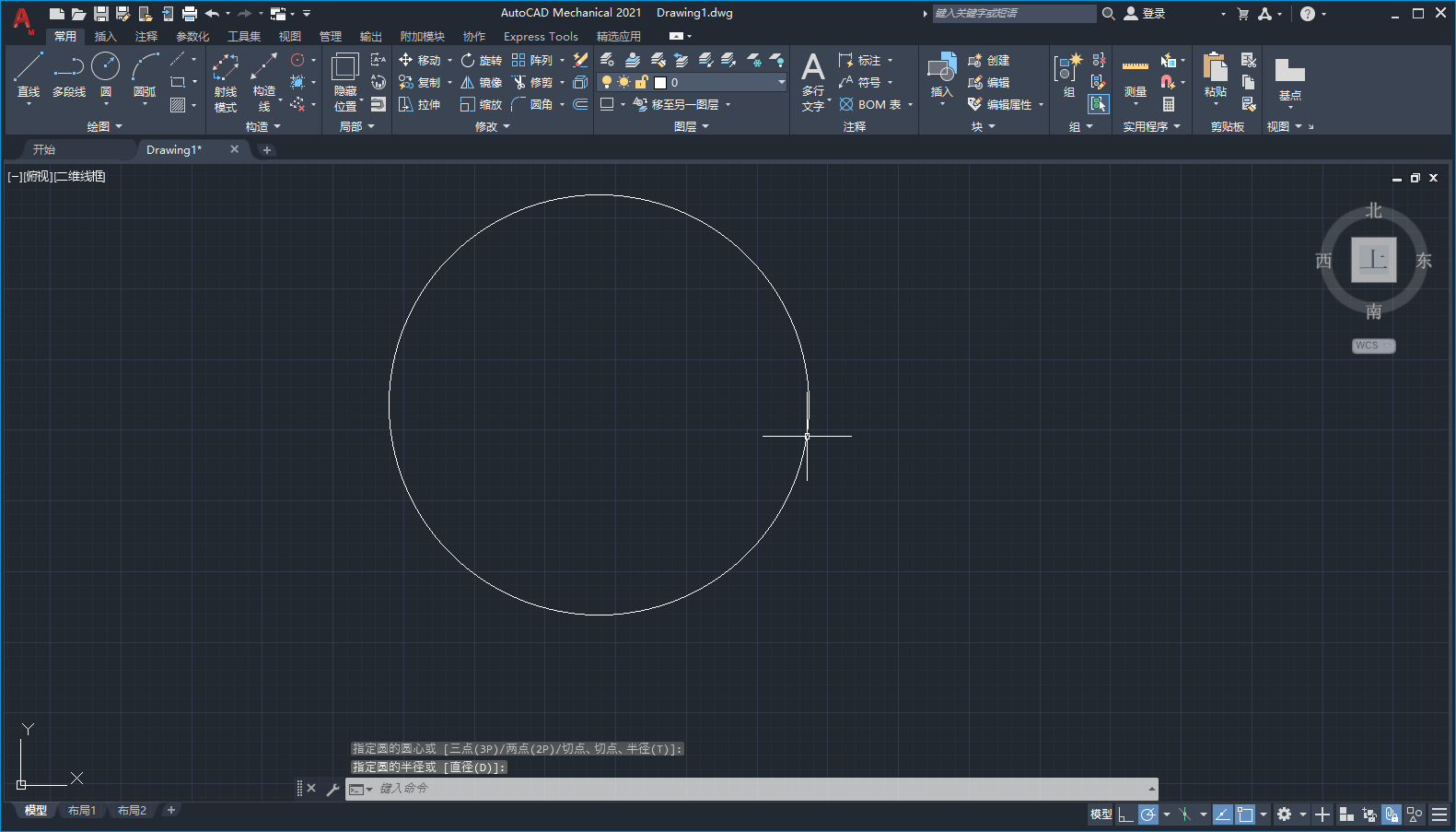The height and width of the screenshot is (832, 1456).
Task: Click the 创建 block create button
Action: [989, 60]
